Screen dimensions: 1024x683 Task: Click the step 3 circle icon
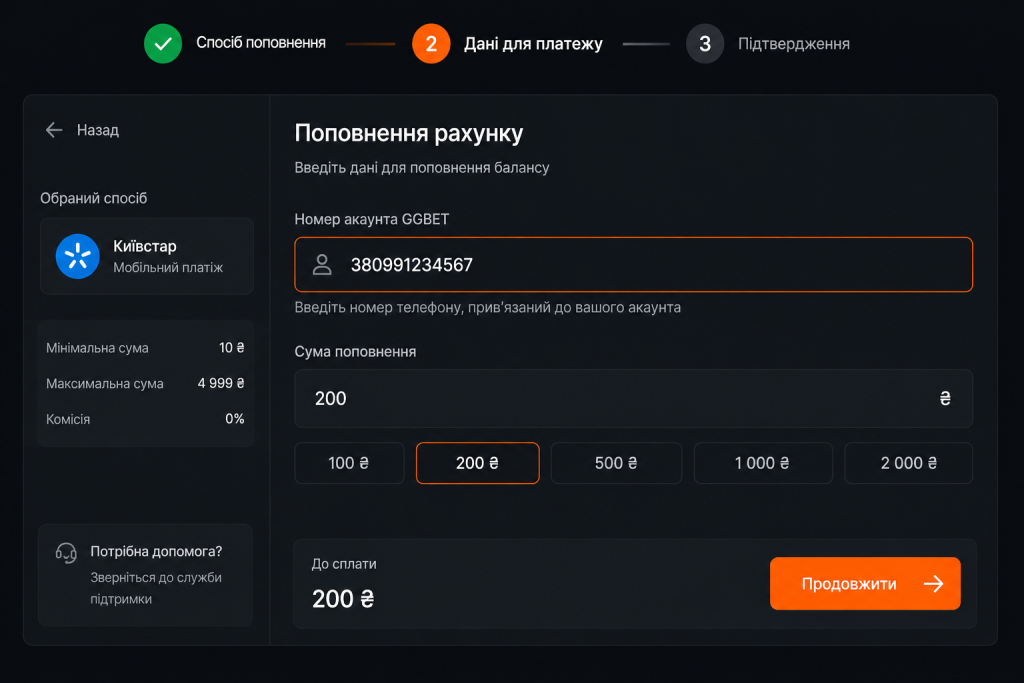click(705, 44)
